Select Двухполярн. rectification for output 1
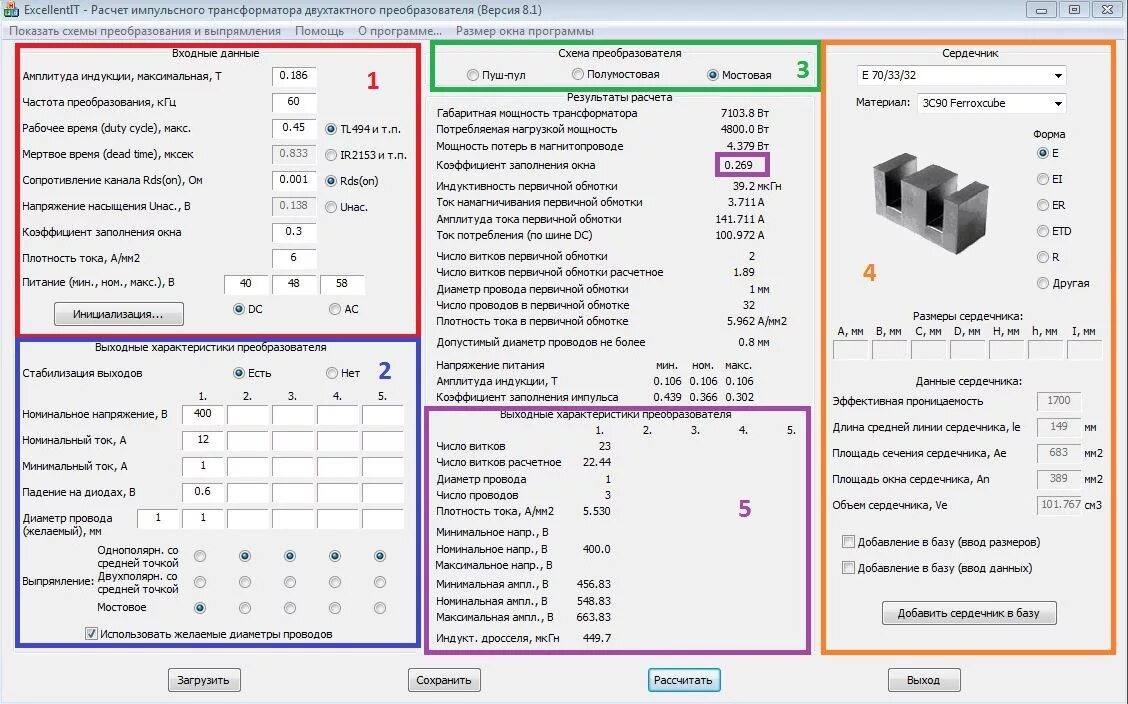Screen dimensions: 1128x704 click(200, 582)
